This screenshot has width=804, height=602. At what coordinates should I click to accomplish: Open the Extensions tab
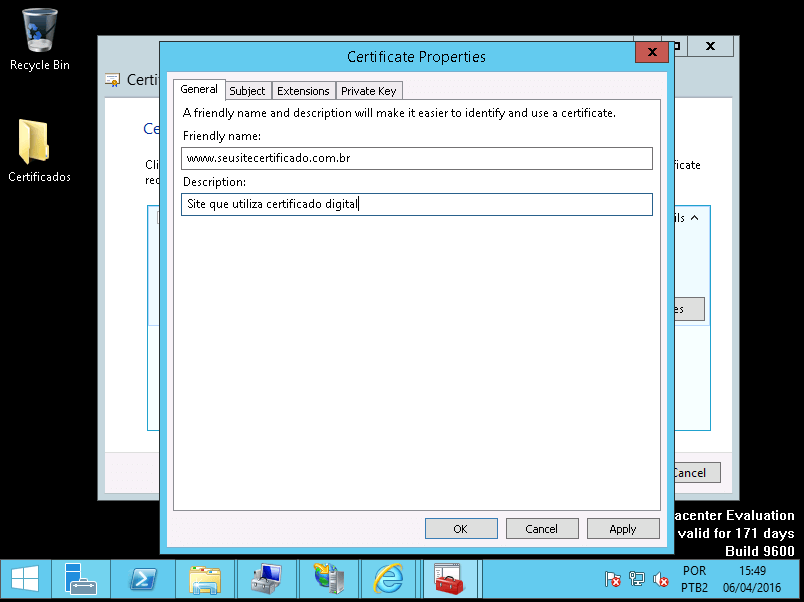tap(303, 91)
